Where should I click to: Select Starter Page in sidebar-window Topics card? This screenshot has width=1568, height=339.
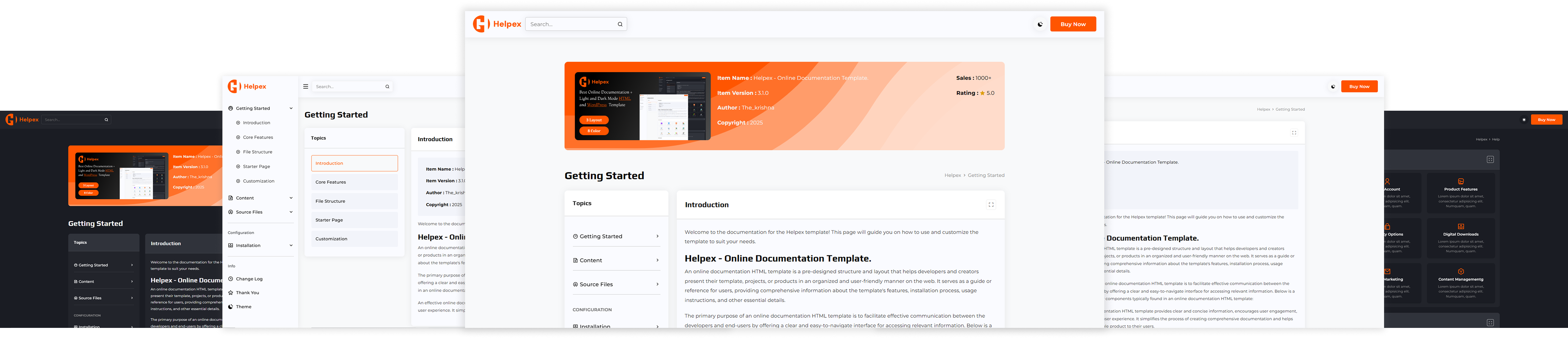[354, 220]
